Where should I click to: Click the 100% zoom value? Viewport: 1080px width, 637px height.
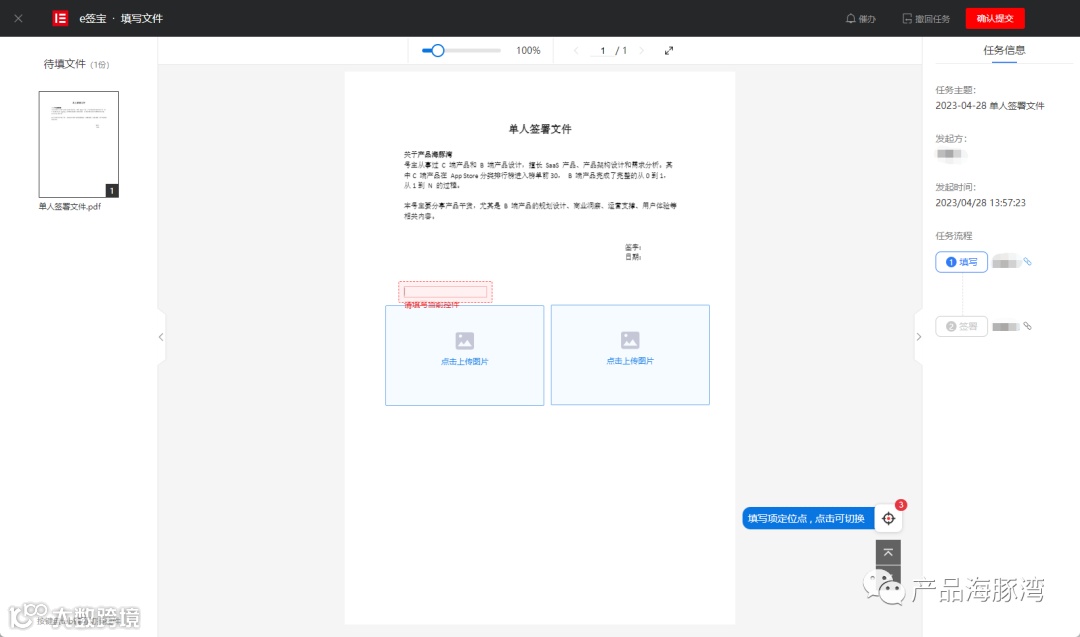(528, 50)
